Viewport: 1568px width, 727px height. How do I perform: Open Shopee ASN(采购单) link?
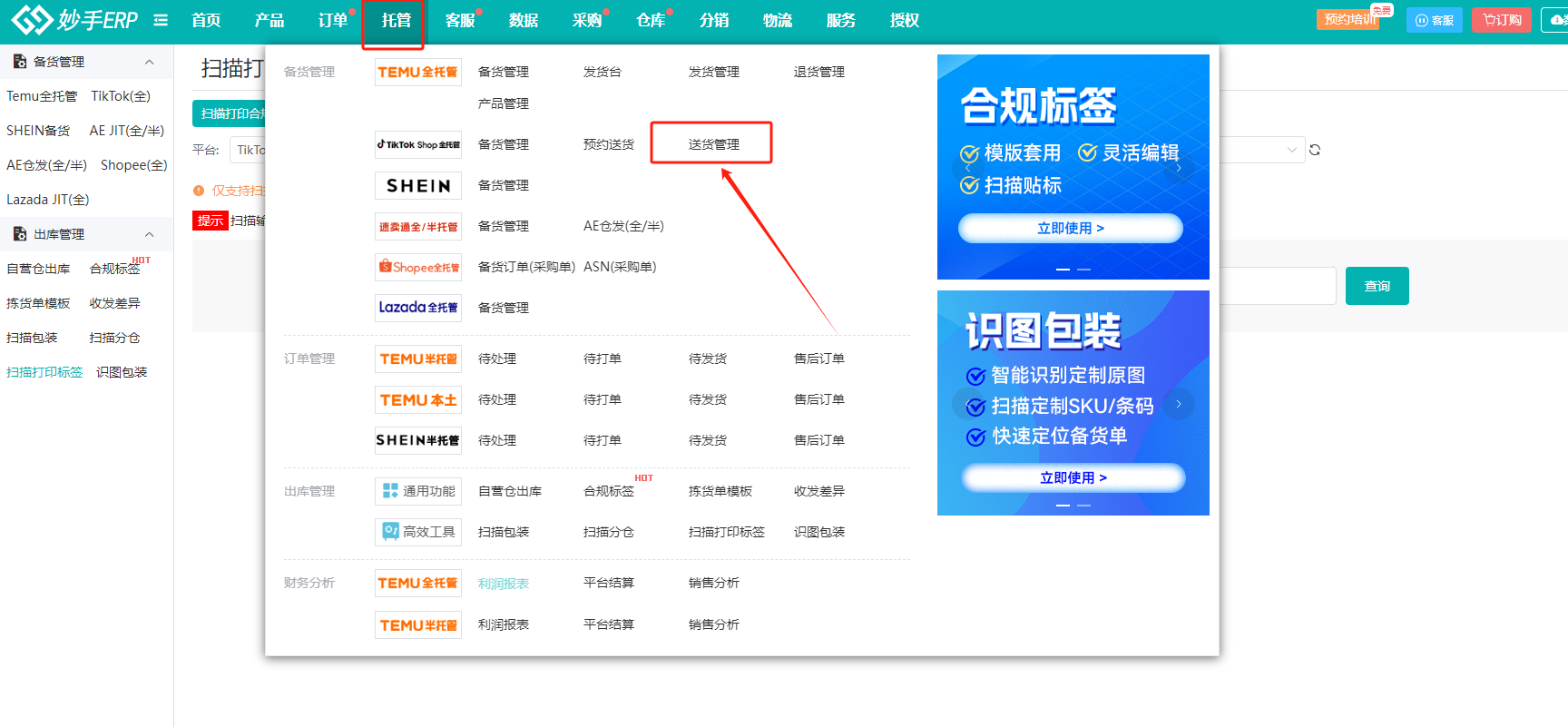[620, 267]
